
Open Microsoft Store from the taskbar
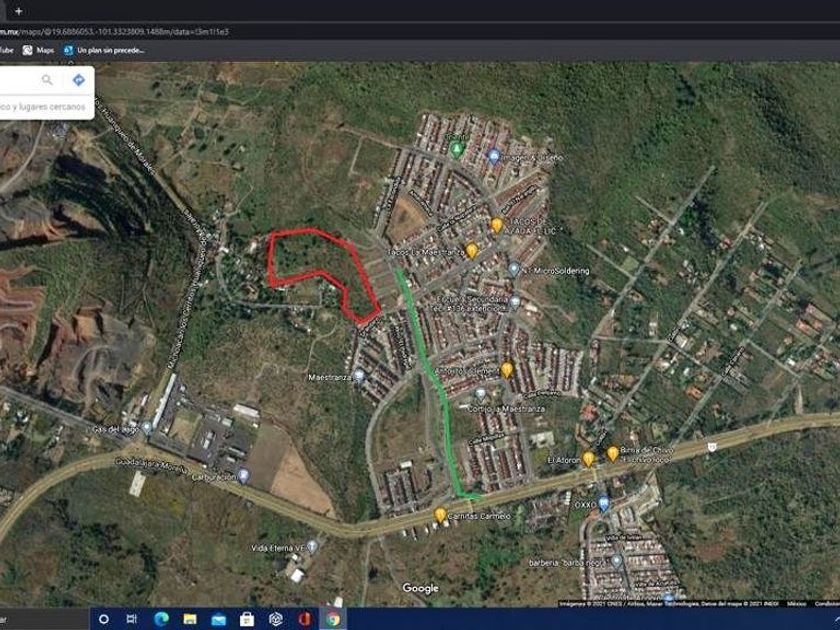[x=247, y=619]
